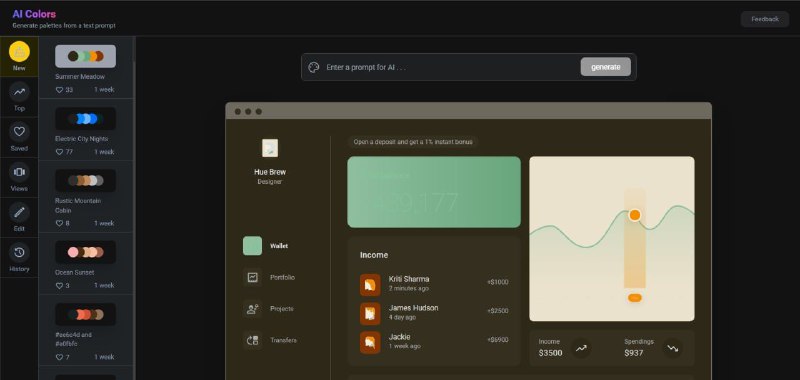Select the Summer Meadow palette swatch
The width and height of the screenshot is (800, 380).
coord(86,56)
